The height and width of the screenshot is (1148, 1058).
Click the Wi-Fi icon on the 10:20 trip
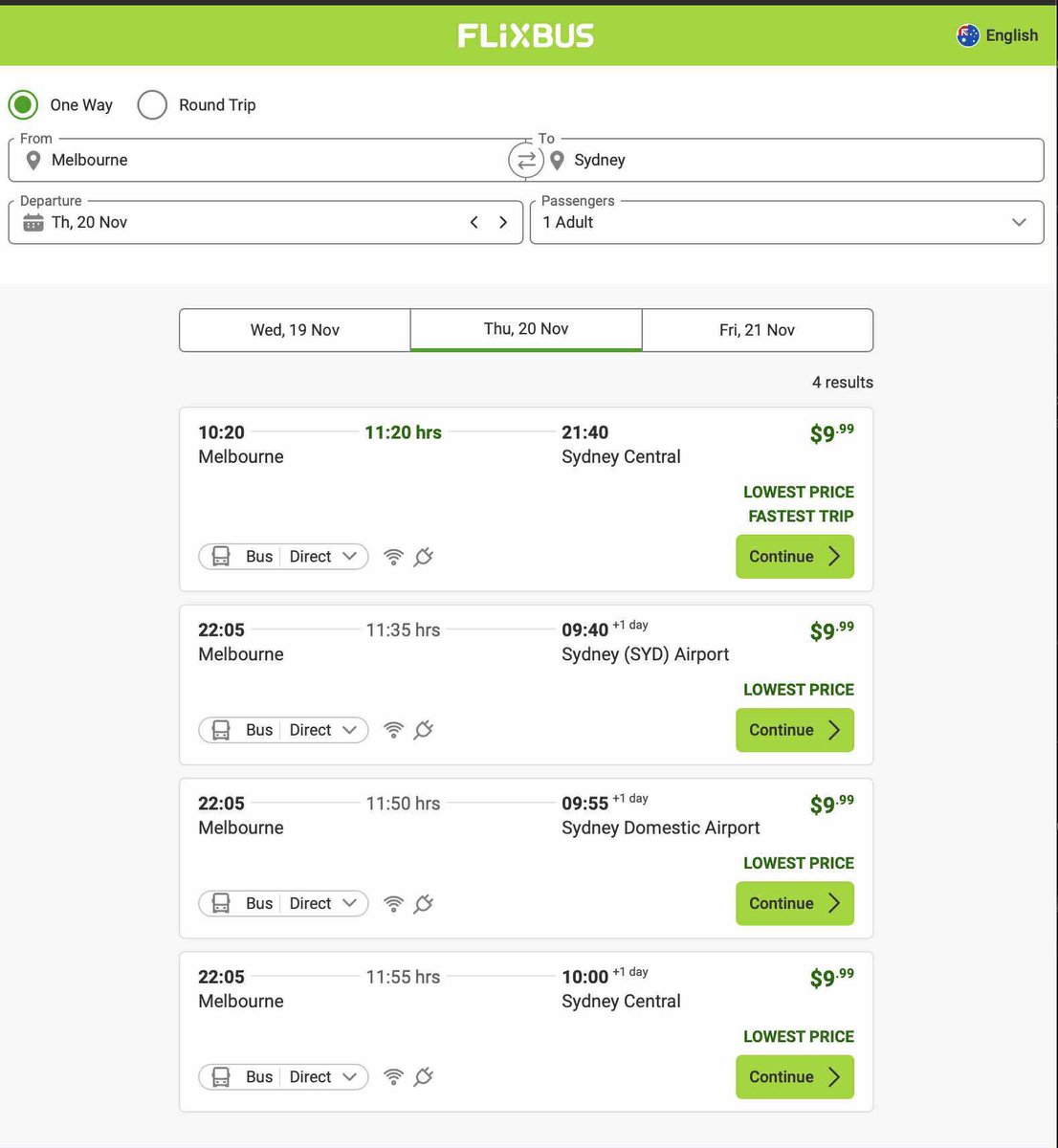(393, 557)
